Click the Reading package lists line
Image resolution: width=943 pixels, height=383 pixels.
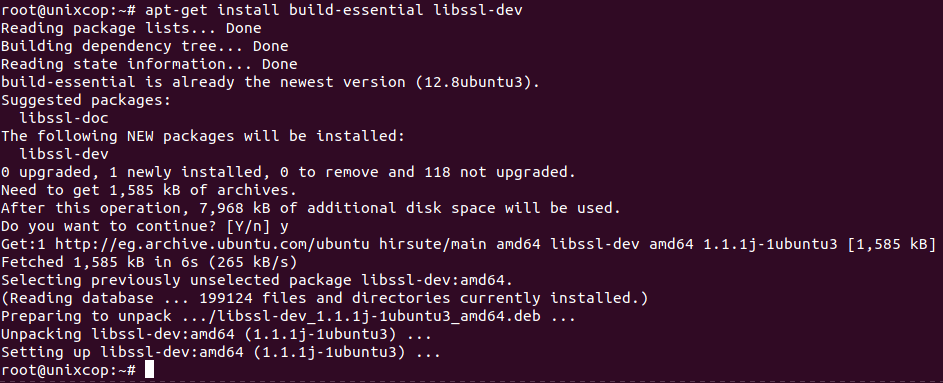pyautogui.click(x=131, y=28)
